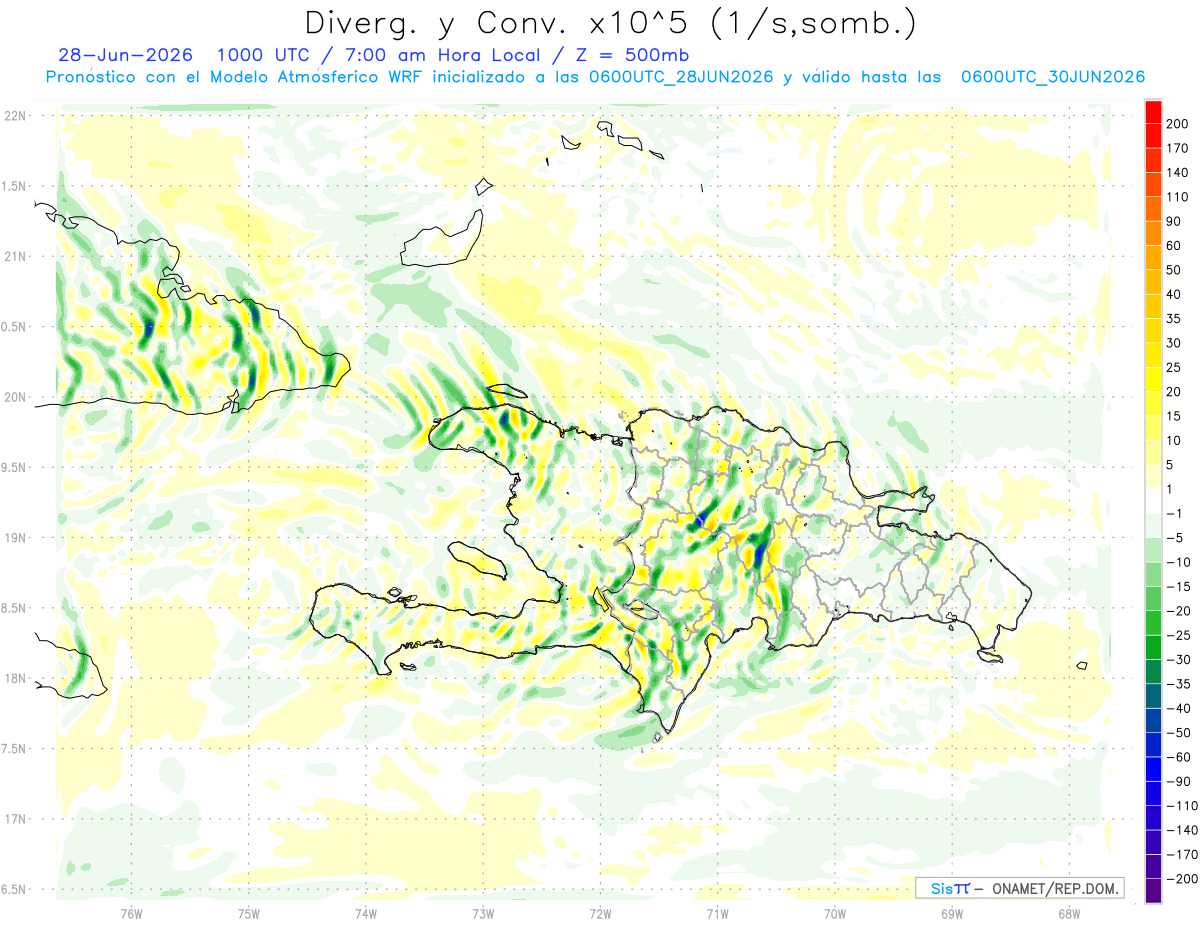Click the '17N' latitude label
This screenshot has height=927, width=1200.
point(15,819)
